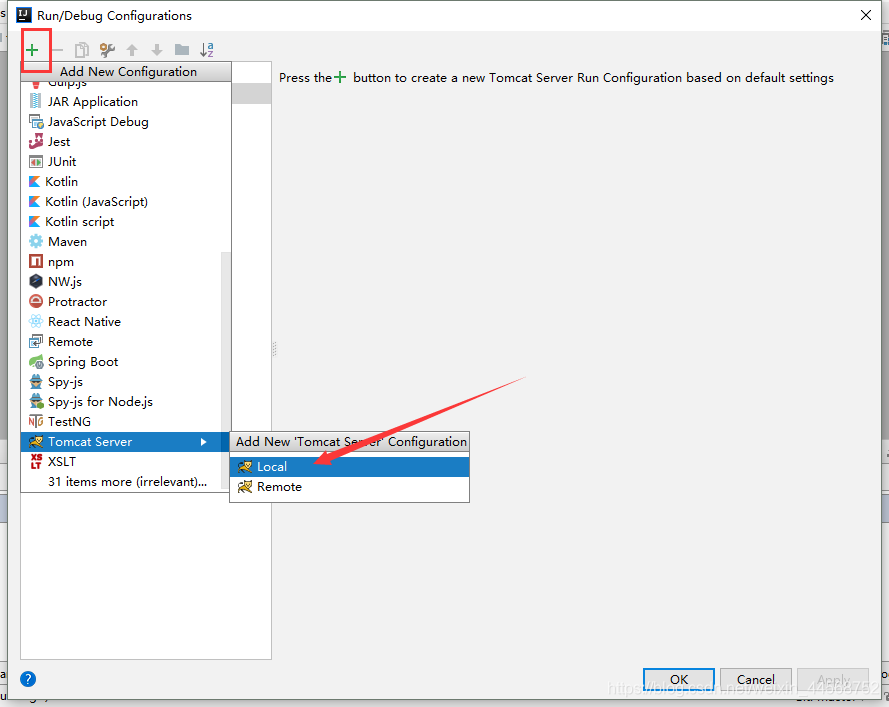Viewport: 889px width, 707px height.
Task: Expand the Tomcat Server submenu arrow
Action: tap(204, 442)
